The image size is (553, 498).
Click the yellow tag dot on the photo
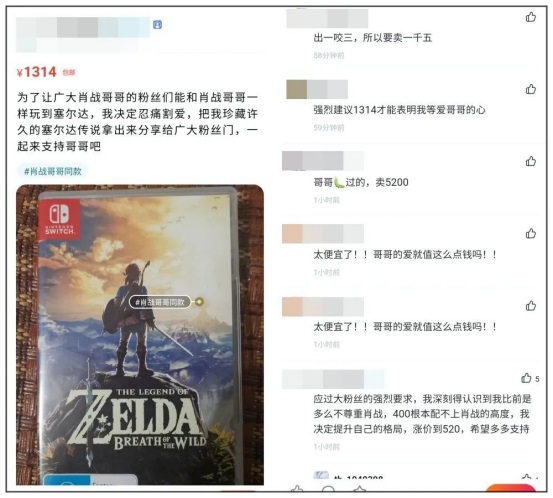click(199, 302)
